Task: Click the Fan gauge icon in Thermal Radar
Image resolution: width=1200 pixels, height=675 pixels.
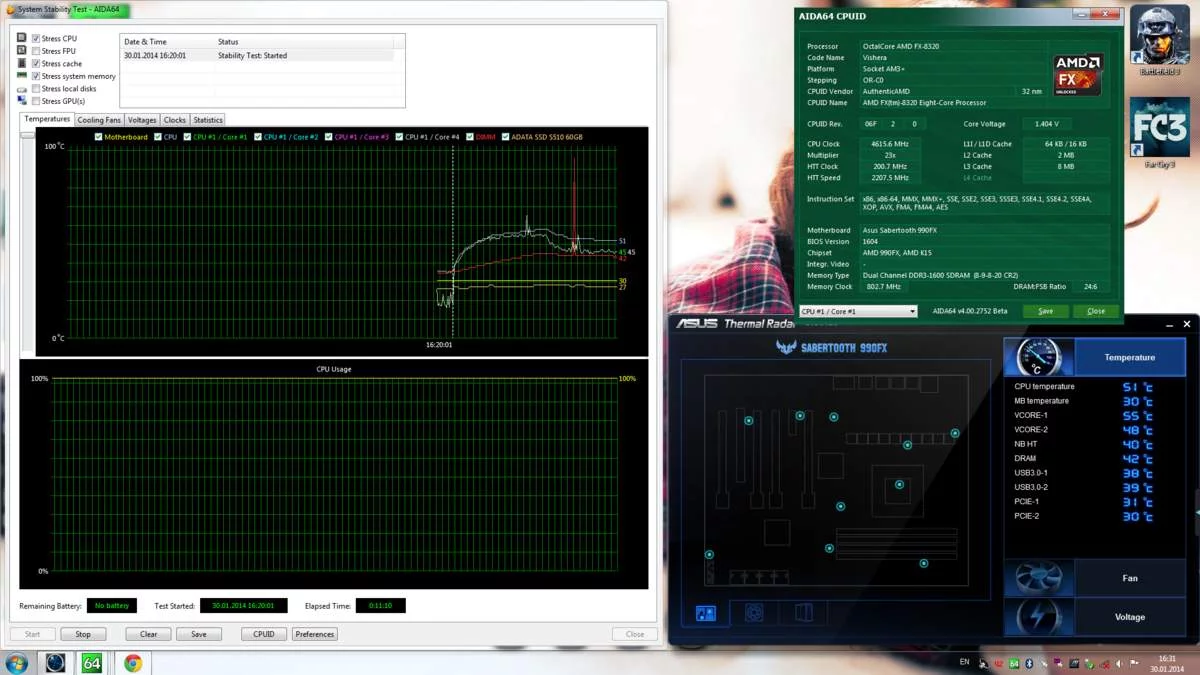Action: [1038, 578]
